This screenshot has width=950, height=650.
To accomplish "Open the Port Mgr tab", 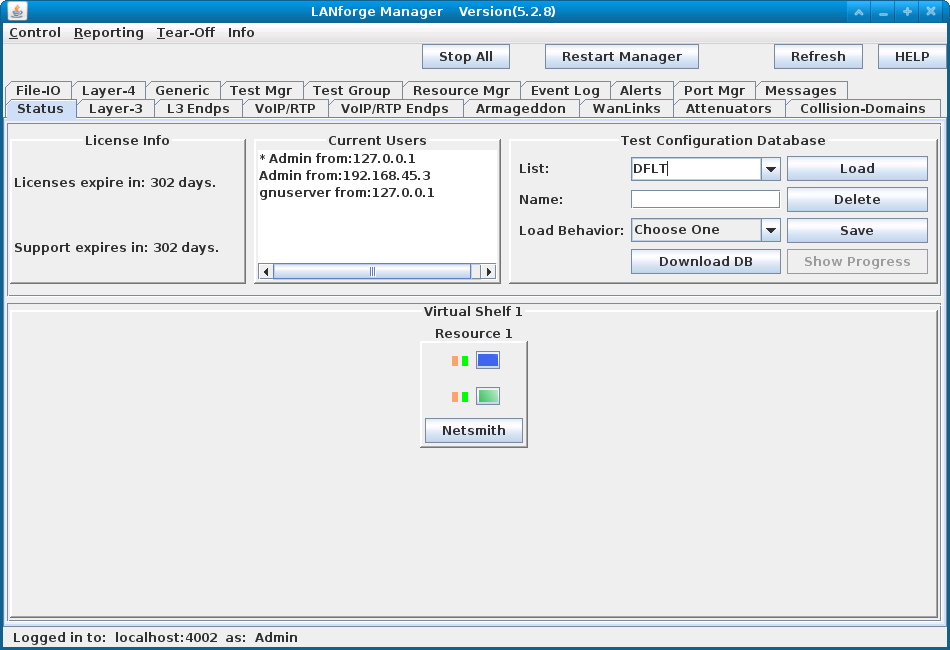I will coord(714,90).
